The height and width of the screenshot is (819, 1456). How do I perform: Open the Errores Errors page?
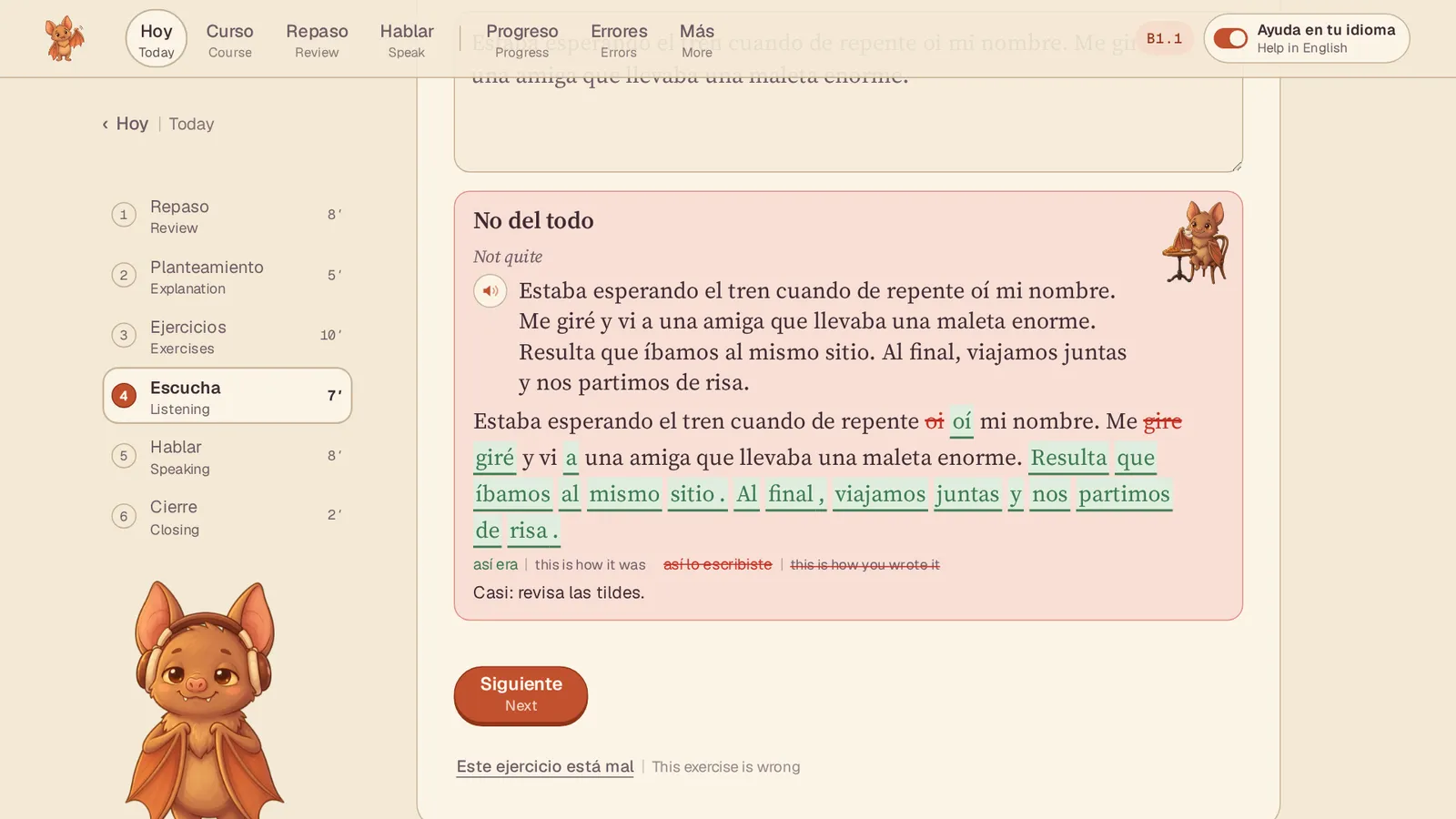click(x=619, y=40)
